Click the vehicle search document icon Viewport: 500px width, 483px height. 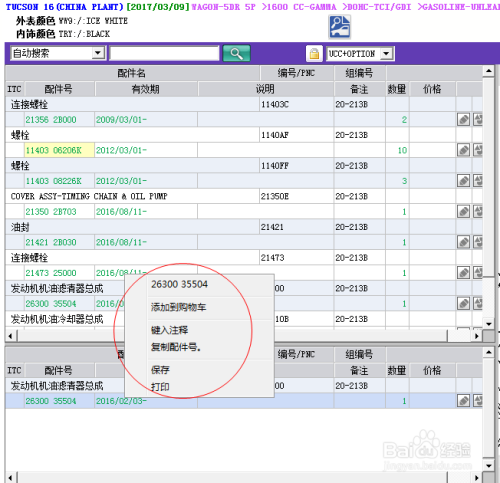click(x=340, y=27)
